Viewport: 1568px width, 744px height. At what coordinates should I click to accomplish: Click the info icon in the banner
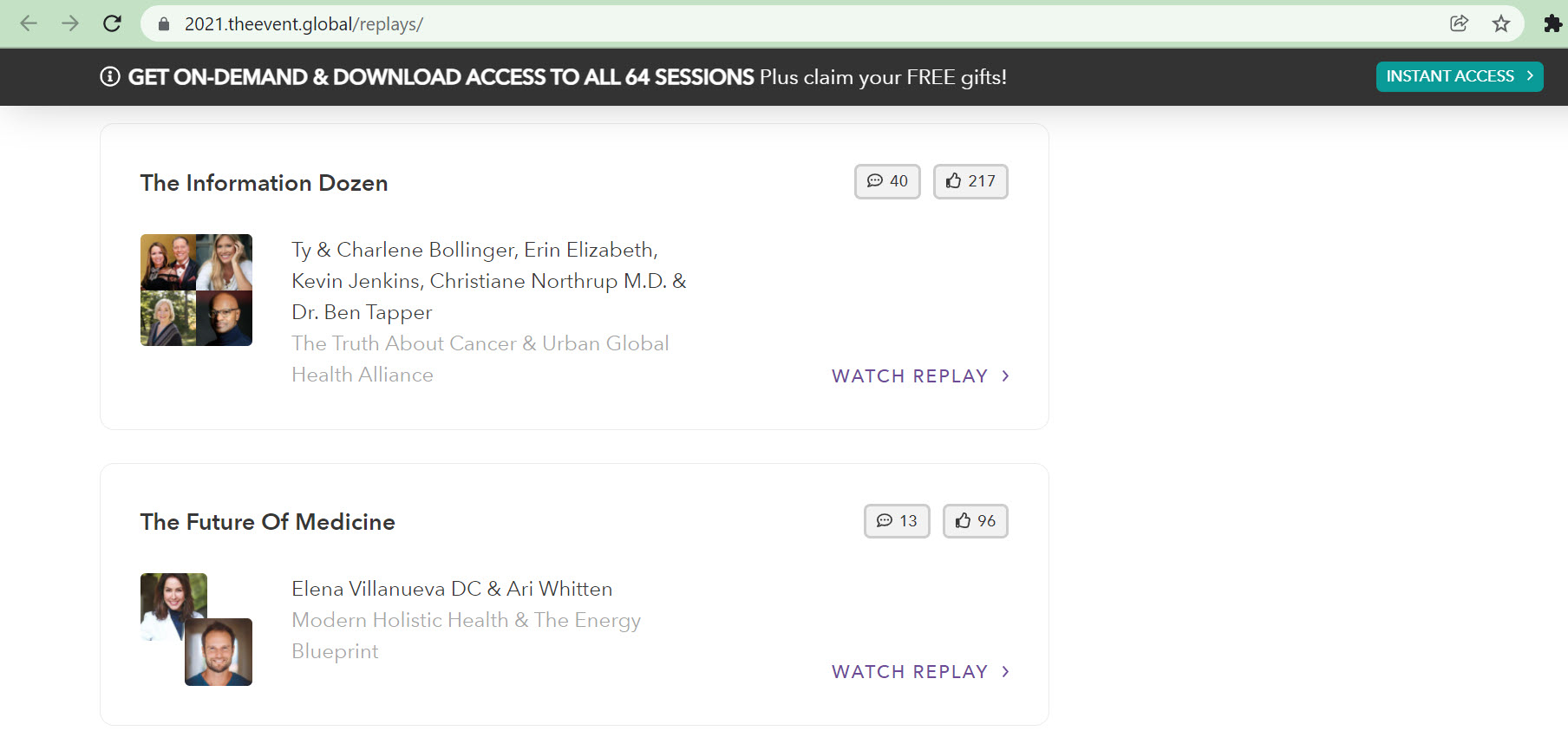(108, 76)
